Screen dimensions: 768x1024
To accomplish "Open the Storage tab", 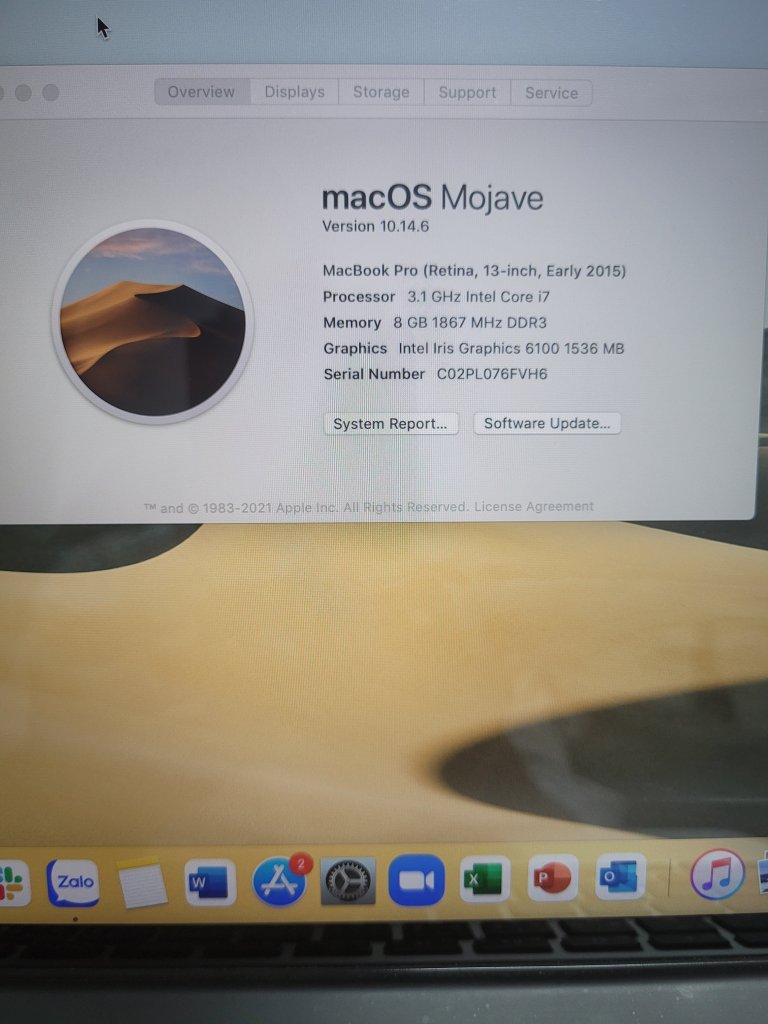I will (x=381, y=92).
